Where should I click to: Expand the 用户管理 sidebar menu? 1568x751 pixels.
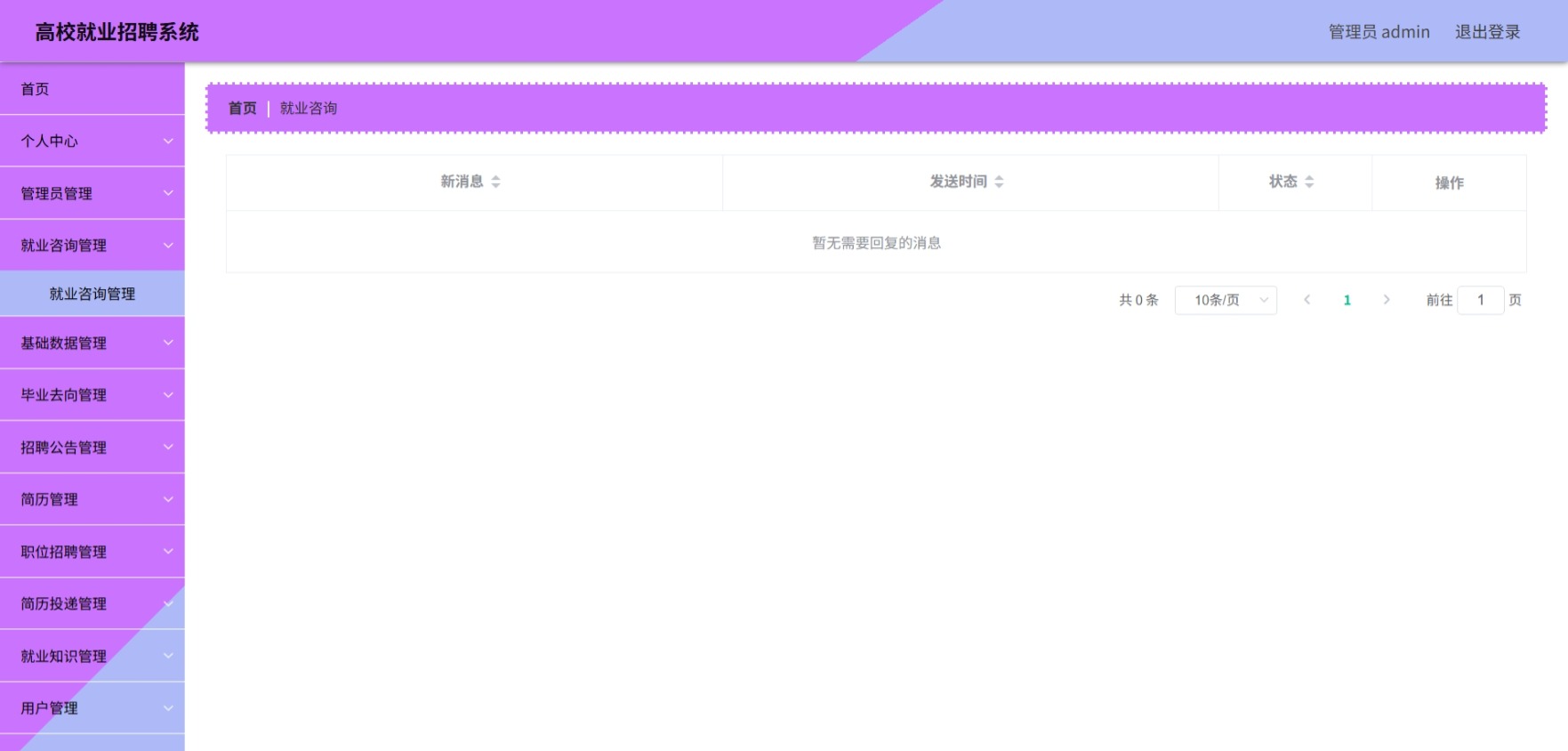coord(92,708)
